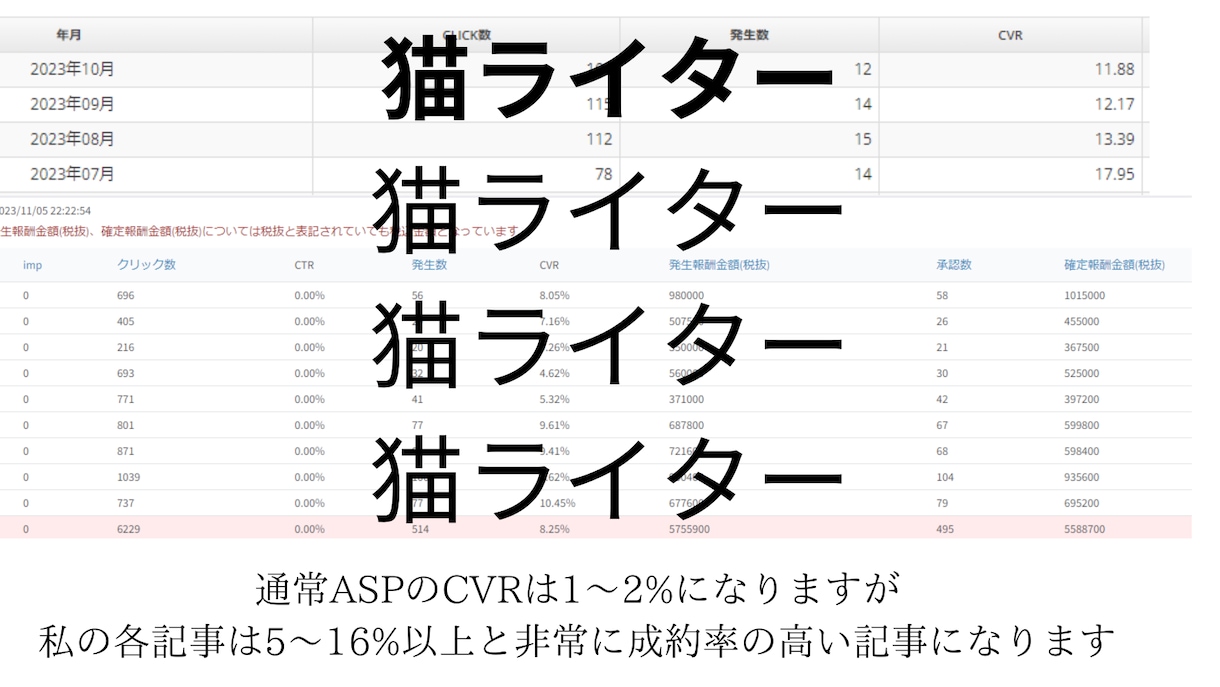Click the 801 クリック数 cell
Image resolution: width=1220 pixels, height=687 pixels.
click(x=125, y=425)
